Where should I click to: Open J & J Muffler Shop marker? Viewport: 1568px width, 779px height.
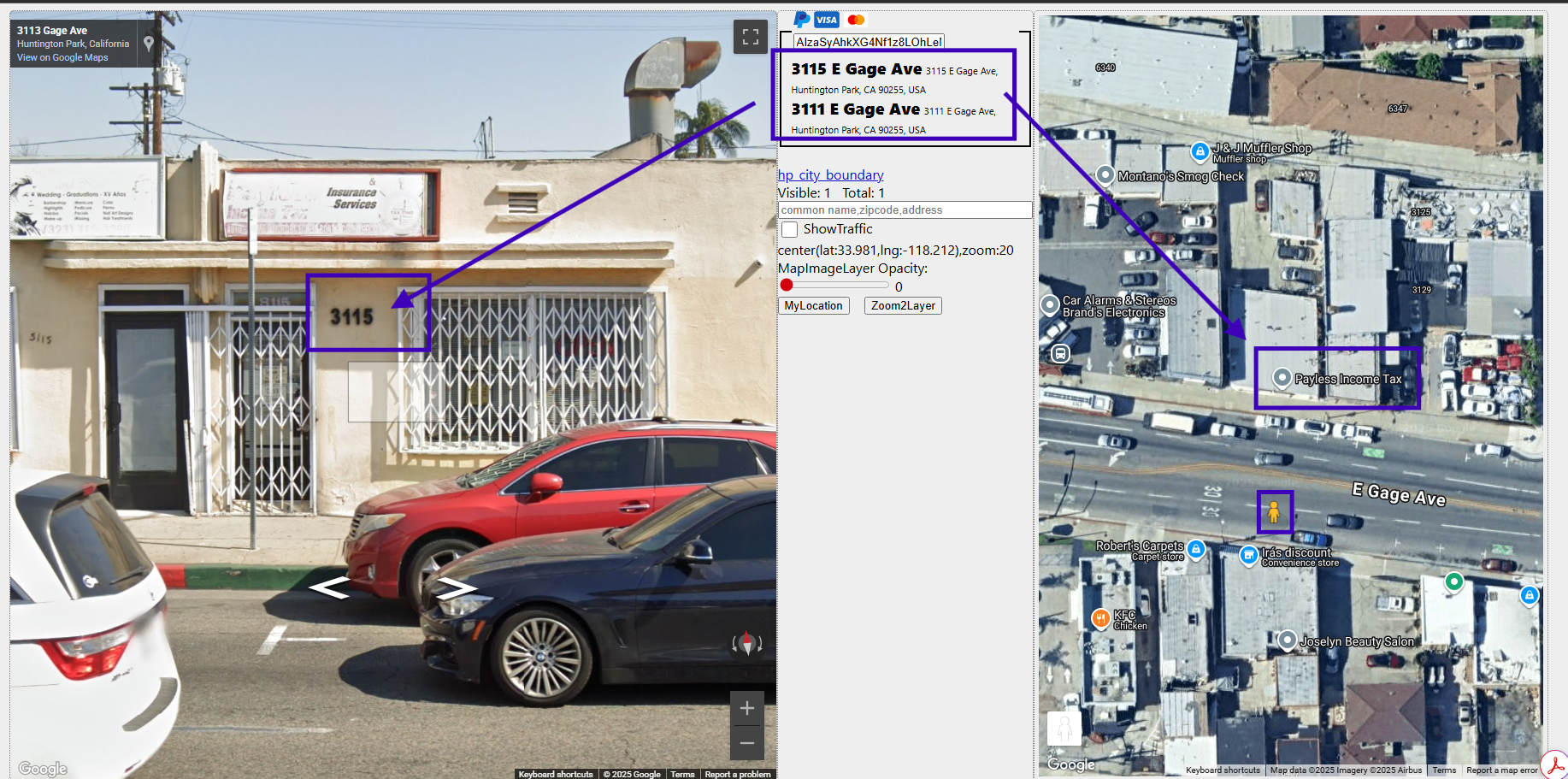click(1200, 151)
